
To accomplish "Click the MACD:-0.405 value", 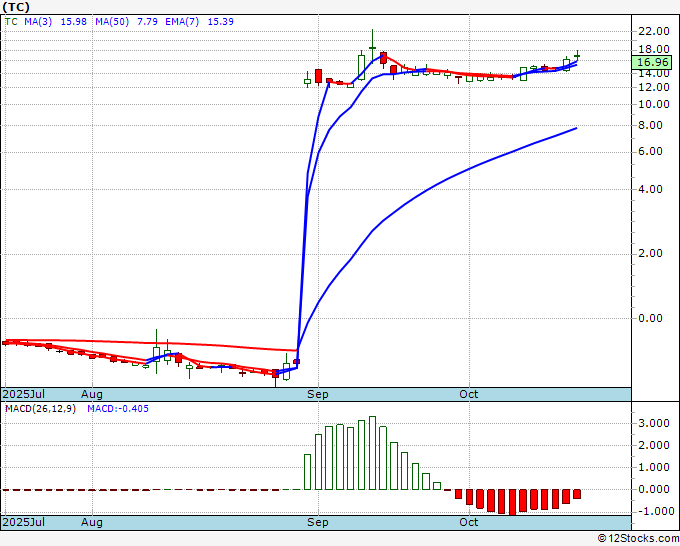I will pyautogui.click(x=118, y=409).
